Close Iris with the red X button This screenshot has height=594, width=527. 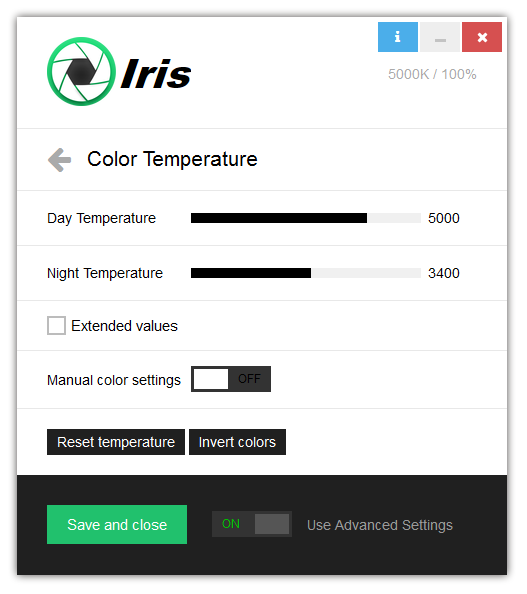point(482,37)
